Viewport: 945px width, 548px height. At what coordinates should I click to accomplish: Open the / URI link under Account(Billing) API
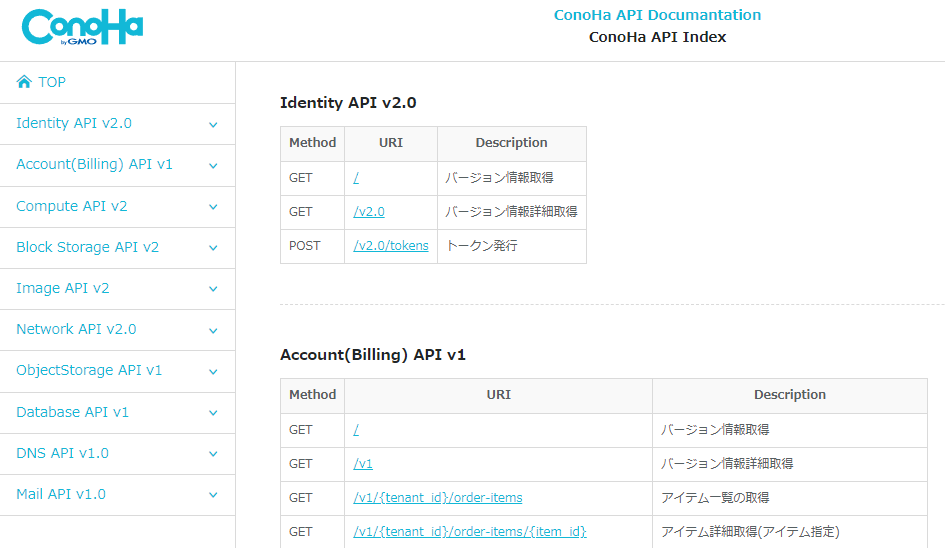356,430
